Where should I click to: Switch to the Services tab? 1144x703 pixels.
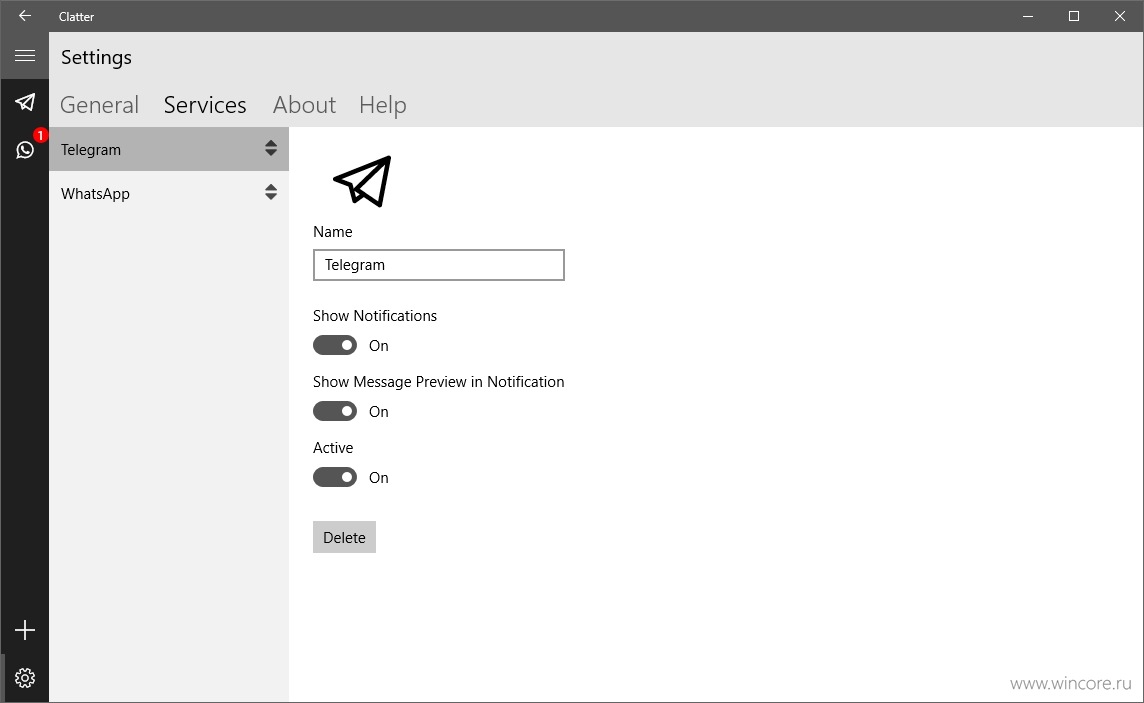click(x=205, y=105)
